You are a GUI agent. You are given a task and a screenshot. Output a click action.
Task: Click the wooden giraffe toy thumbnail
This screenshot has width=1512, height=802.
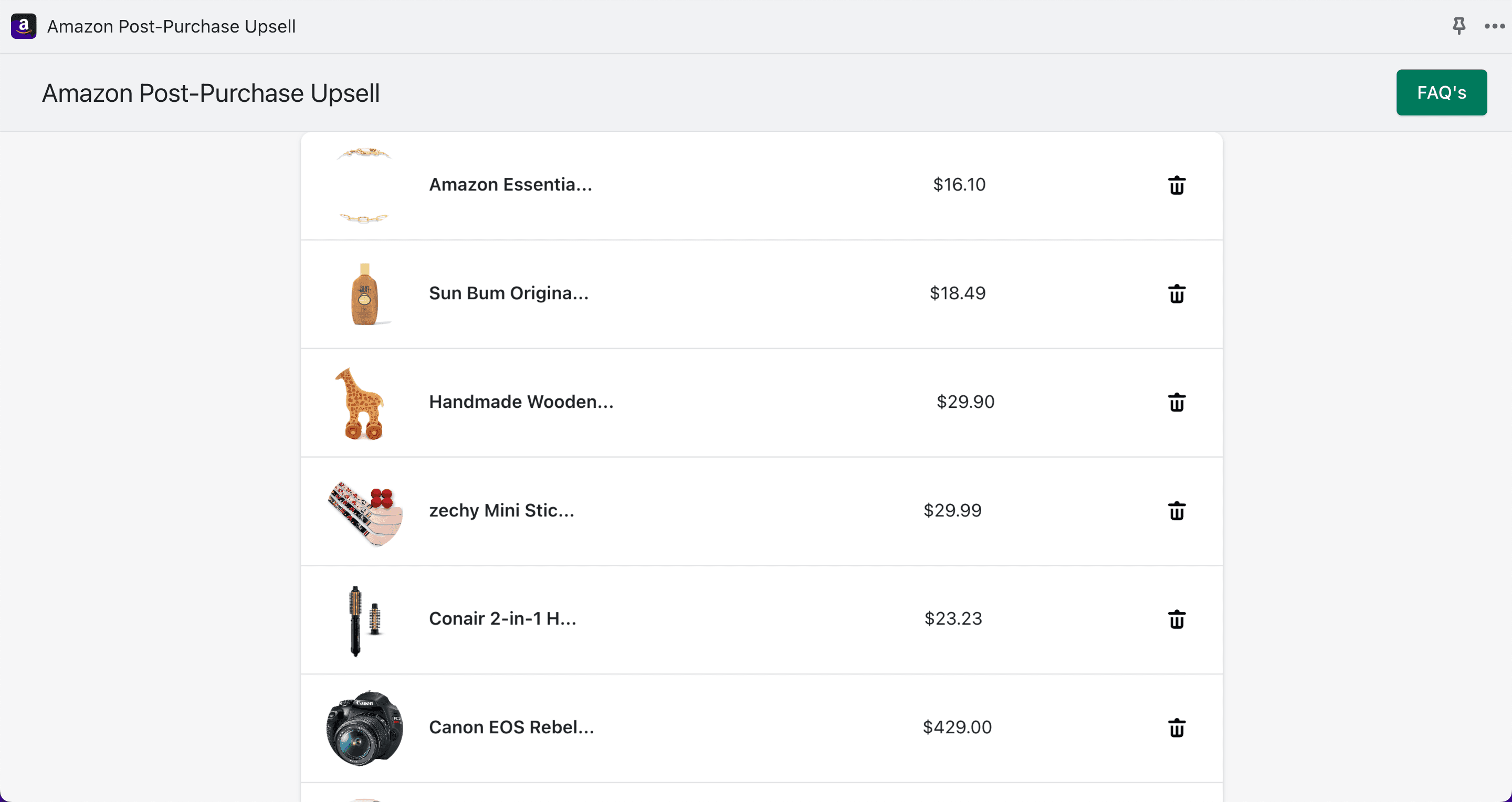pyautogui.click(x=360, y=403)
